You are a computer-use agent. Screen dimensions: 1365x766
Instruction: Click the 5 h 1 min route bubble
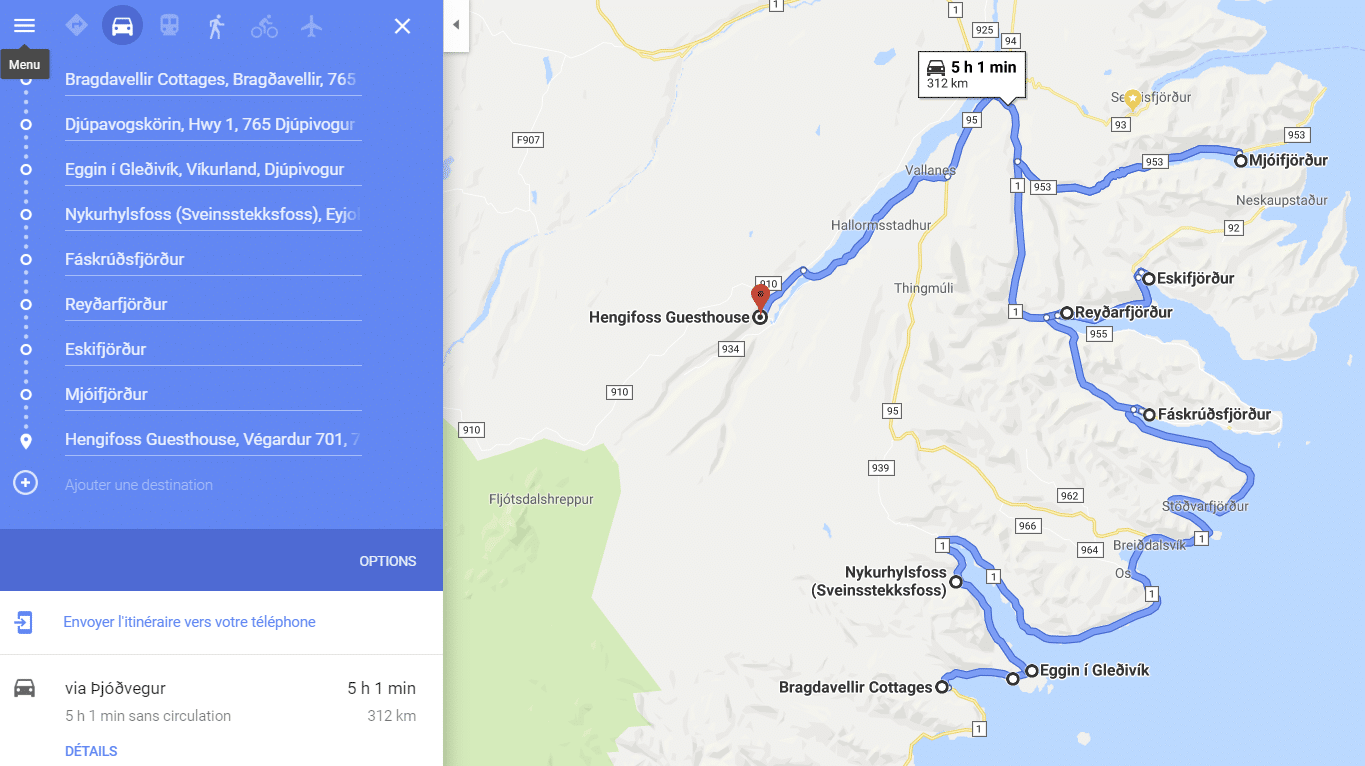972,75
